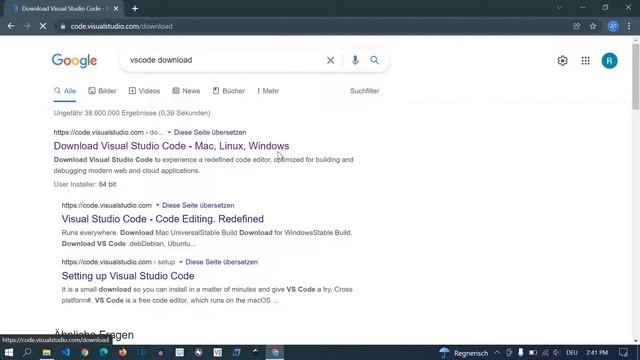
Task: Open the Google account avatar R
Action: tap(609, 61)
